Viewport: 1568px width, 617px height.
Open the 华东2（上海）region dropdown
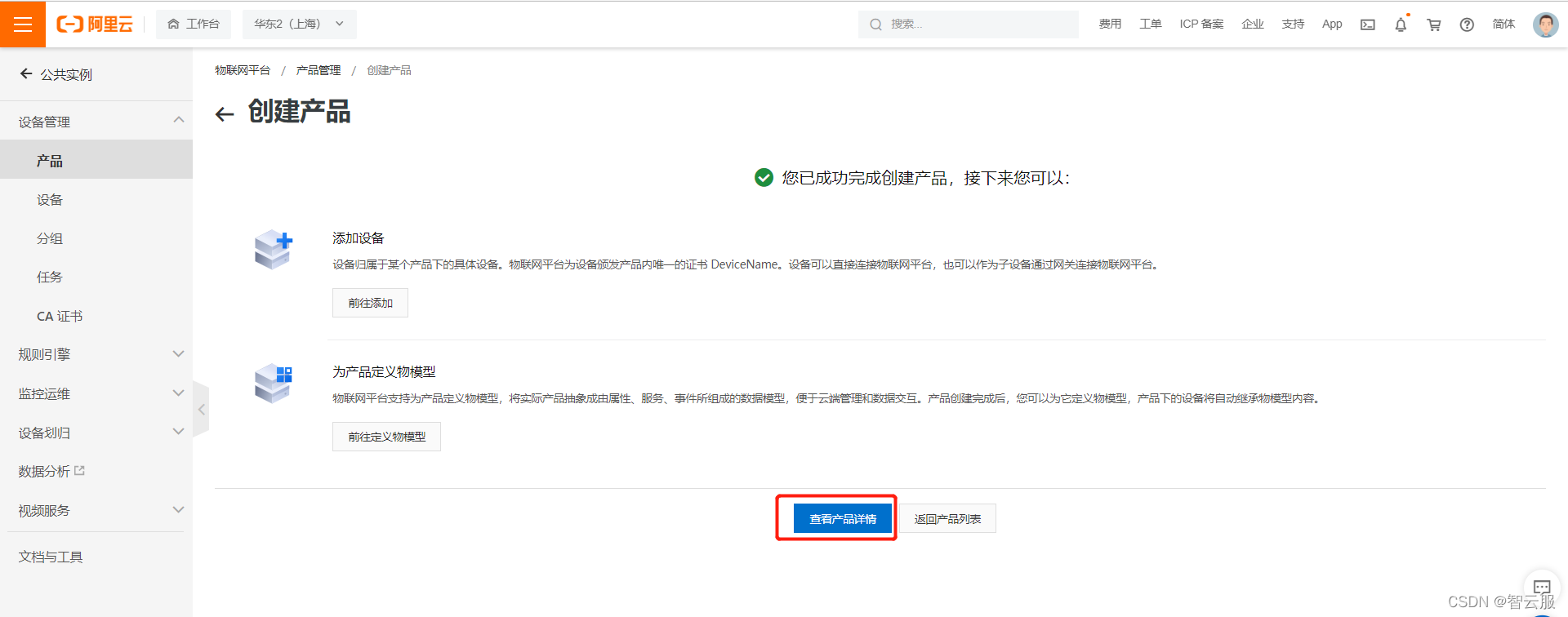coord(299,24)
